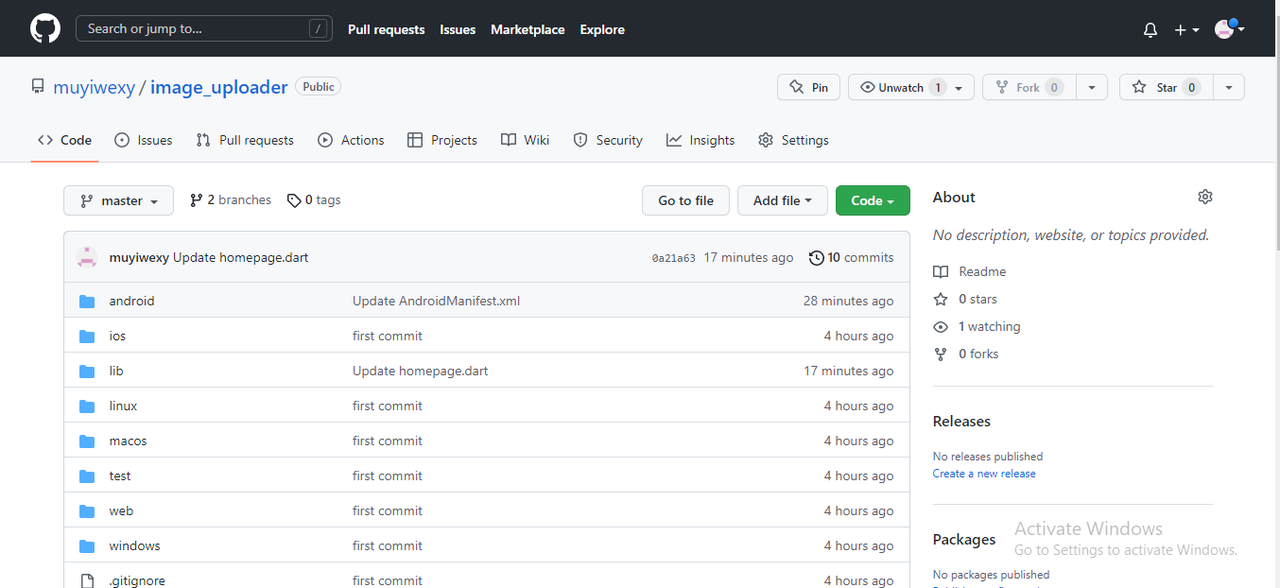
Task: Open Explore in top navigation
Action: (x=602, y=30)
